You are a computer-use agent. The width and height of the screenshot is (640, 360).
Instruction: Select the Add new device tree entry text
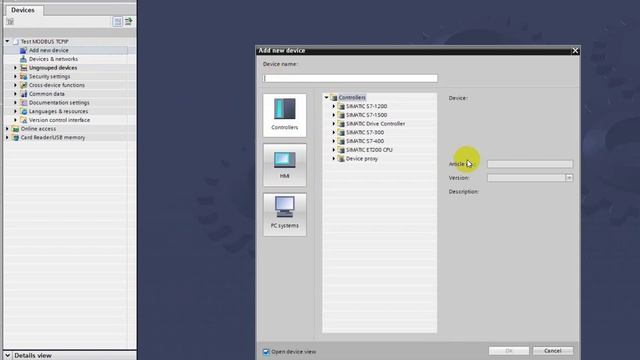[49, 50]
